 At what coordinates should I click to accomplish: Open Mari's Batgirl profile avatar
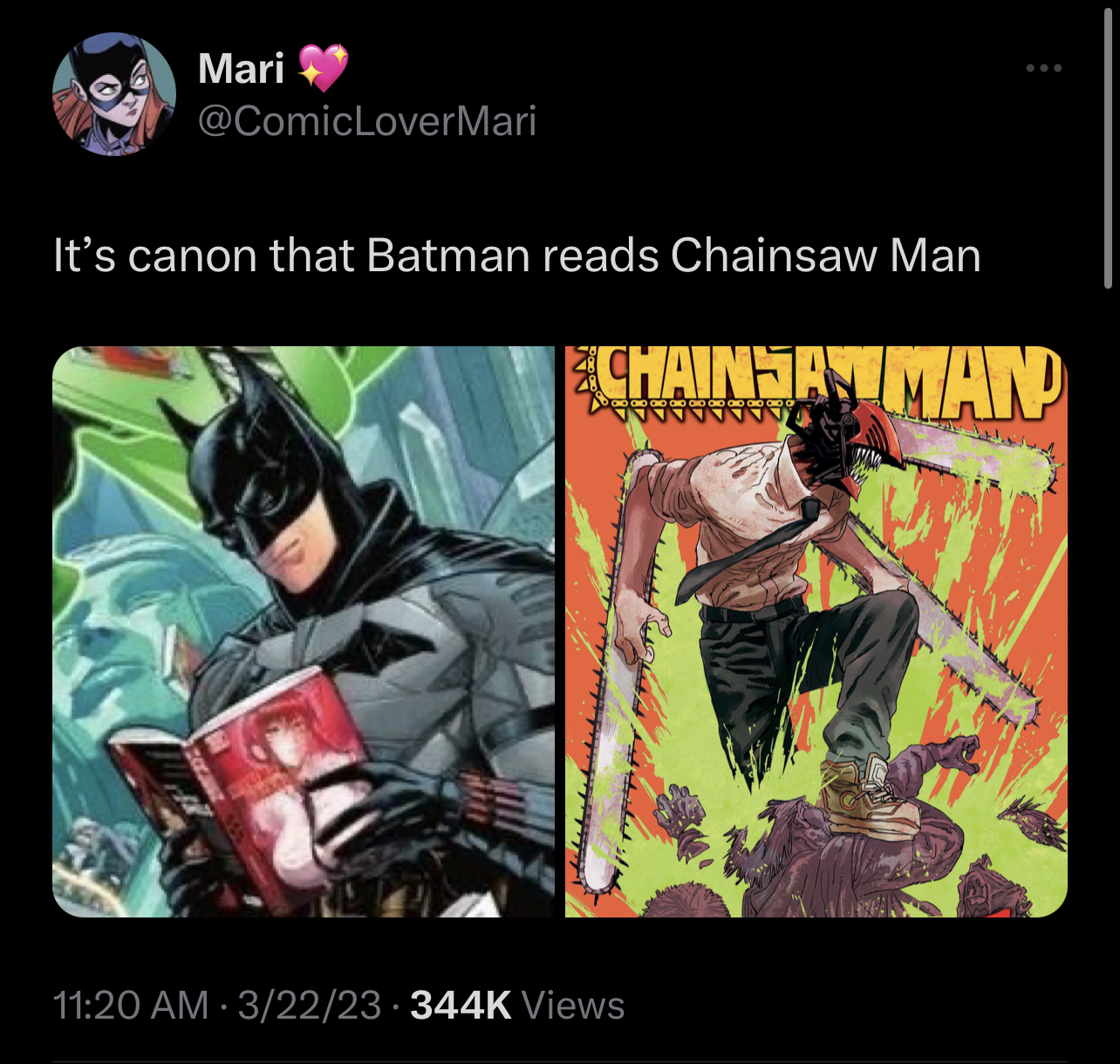(114, 94)
